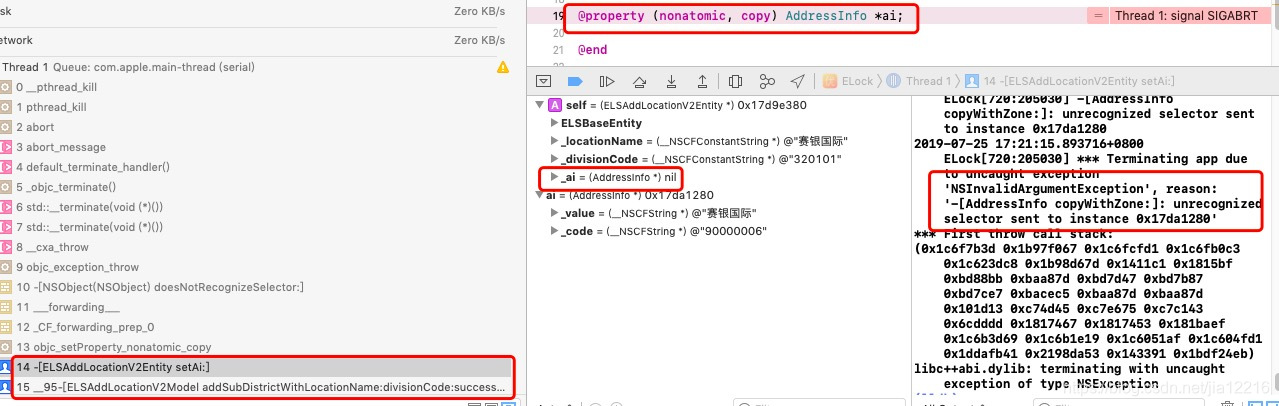Image resolution: width=1279 pixels, height=406 pixels.
Task: Open the Debug View Hierarchy button
Action: (735, 81)
